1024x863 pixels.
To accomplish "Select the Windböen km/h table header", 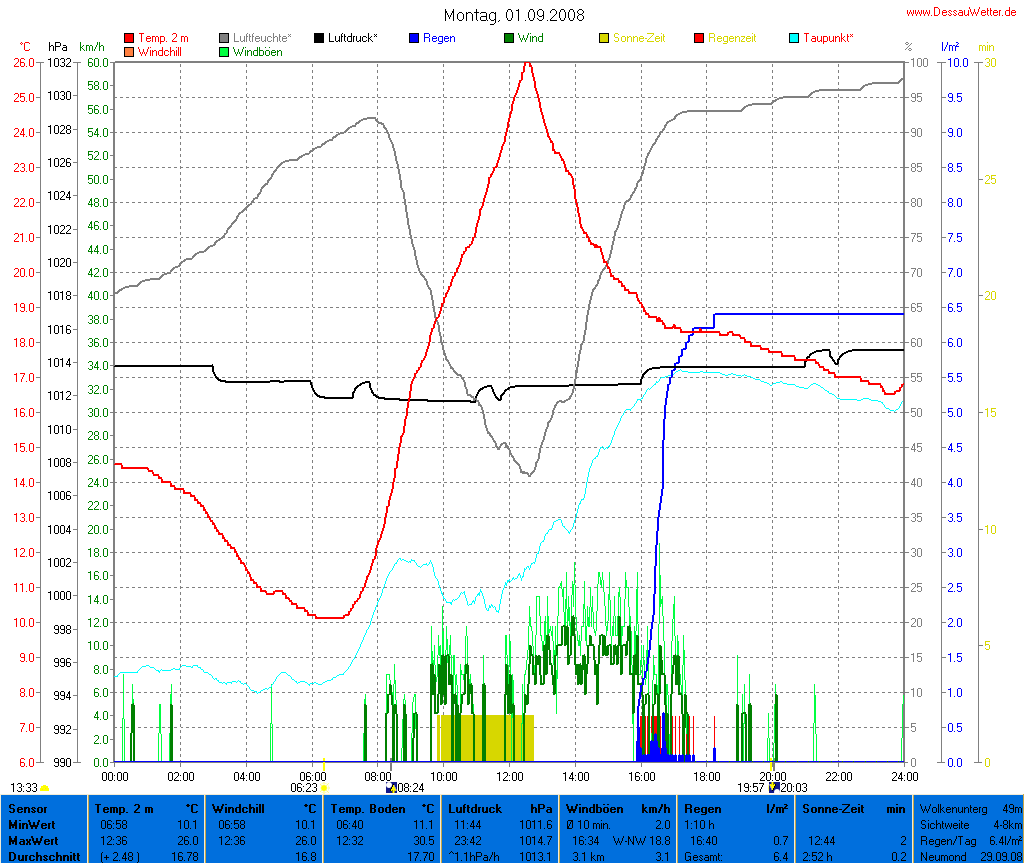I will pyautogui.click(x=617, y=807).
